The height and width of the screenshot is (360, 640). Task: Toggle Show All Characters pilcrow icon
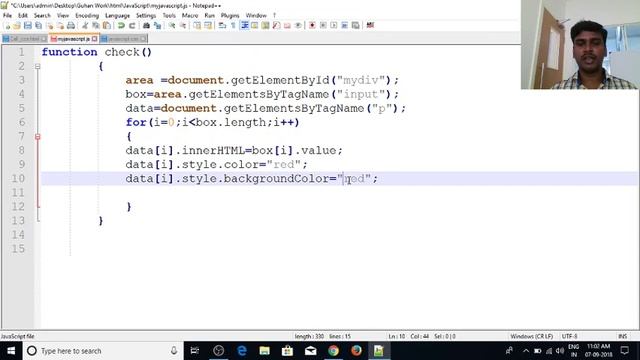[x=233, y=26]
